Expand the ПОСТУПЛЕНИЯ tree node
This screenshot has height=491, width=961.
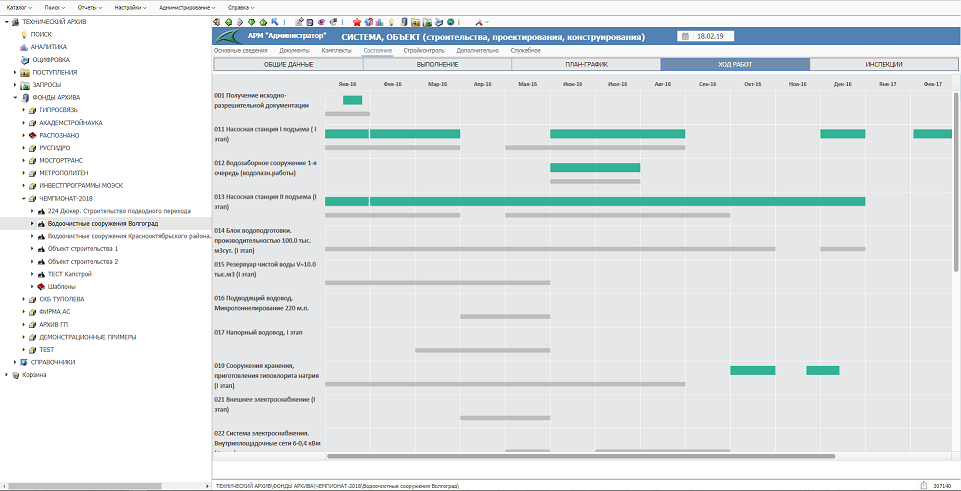(x=15, y=72)
